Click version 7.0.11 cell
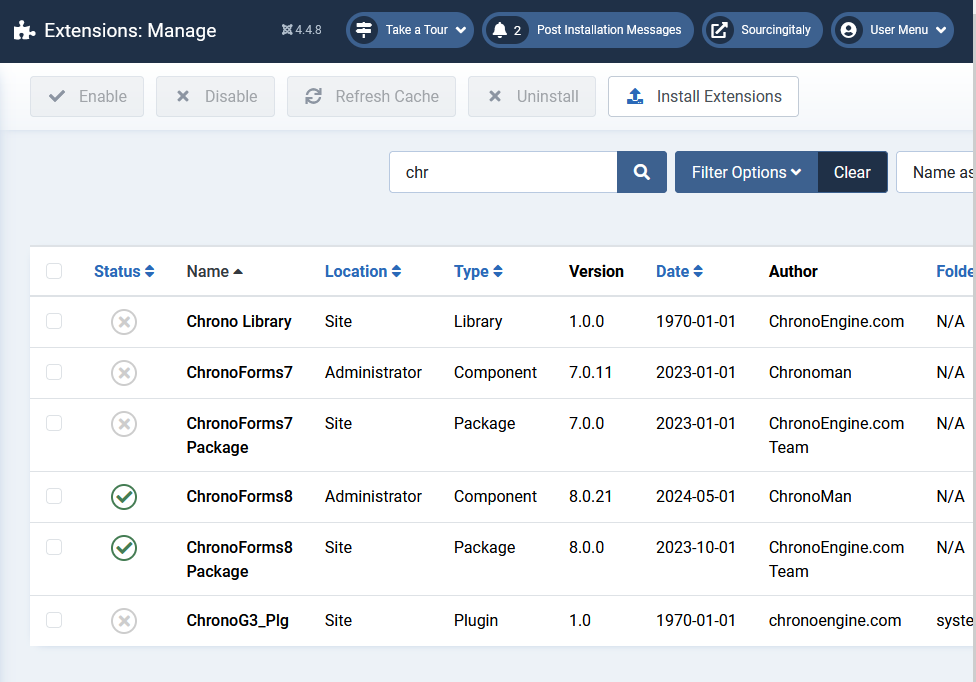 tap(590, 373)
